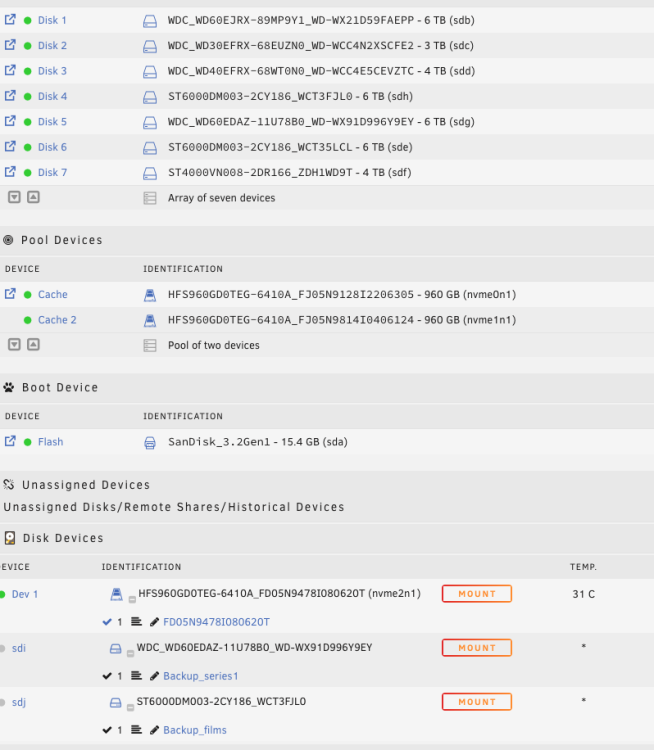Mount the Dev 1 nvme2n1 disk

477,594
